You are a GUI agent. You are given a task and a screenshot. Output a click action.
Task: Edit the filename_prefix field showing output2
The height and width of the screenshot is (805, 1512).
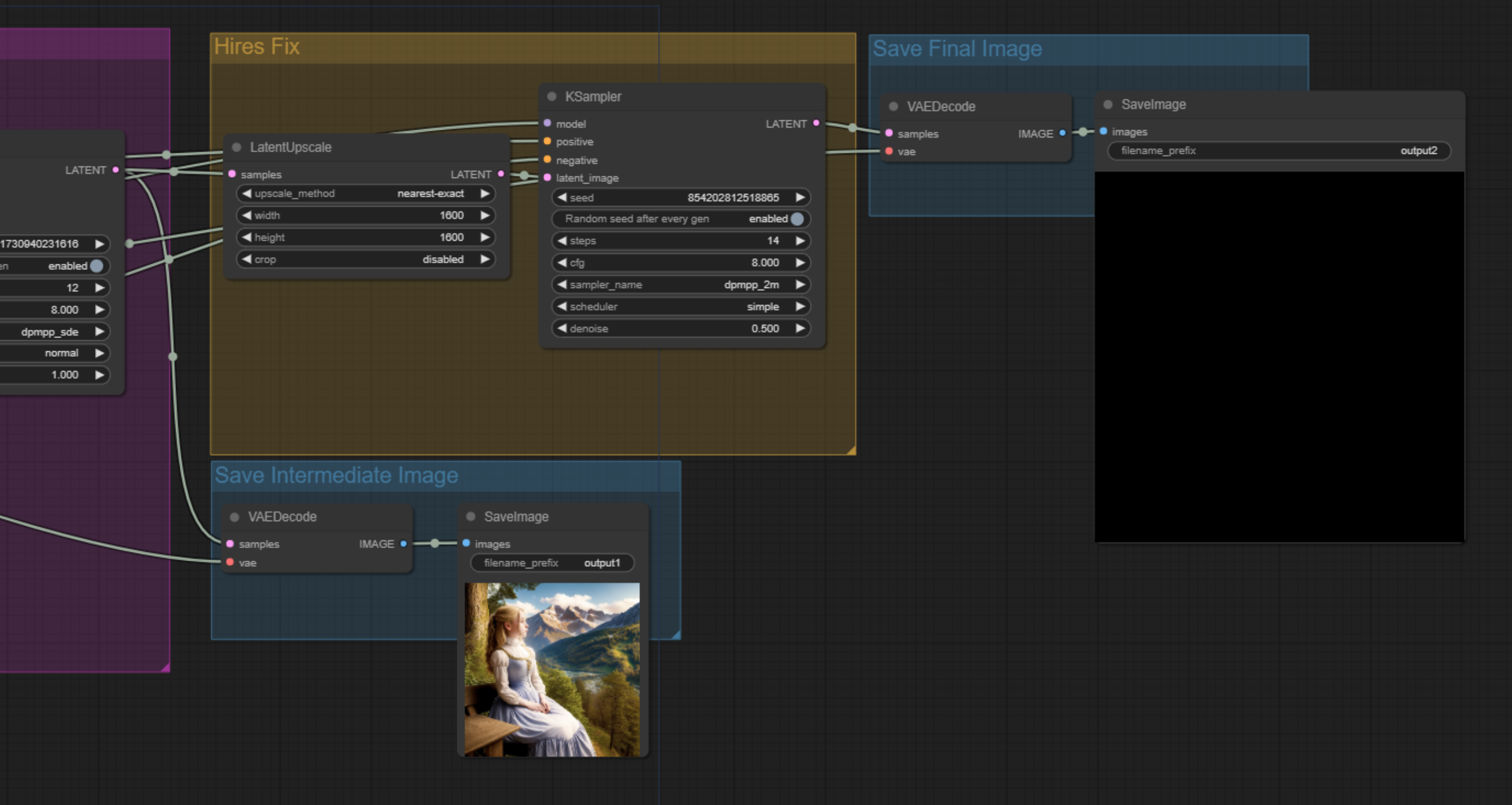[x=1280, y=150]
